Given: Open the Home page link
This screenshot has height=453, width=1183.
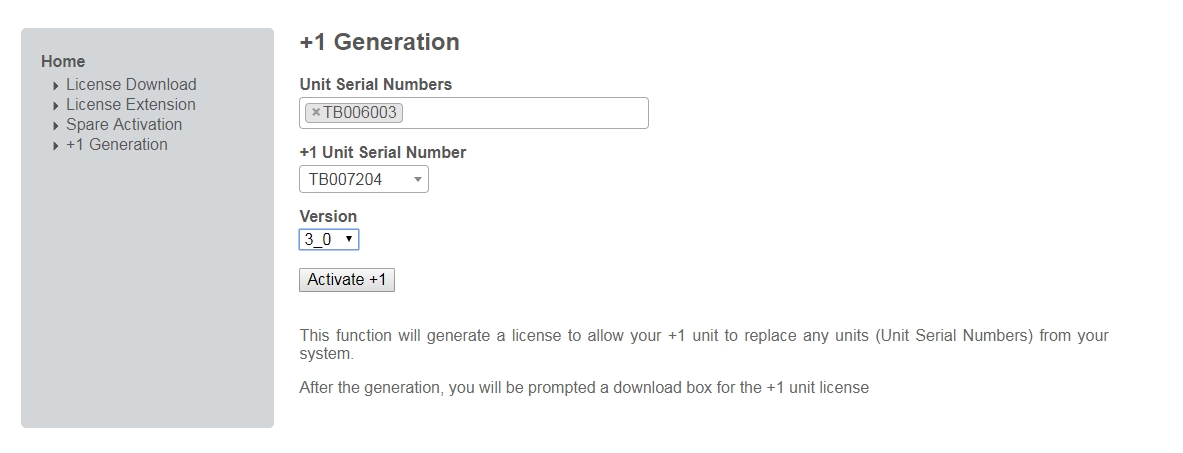Looking at the screenshot, I should click(63, 61).
